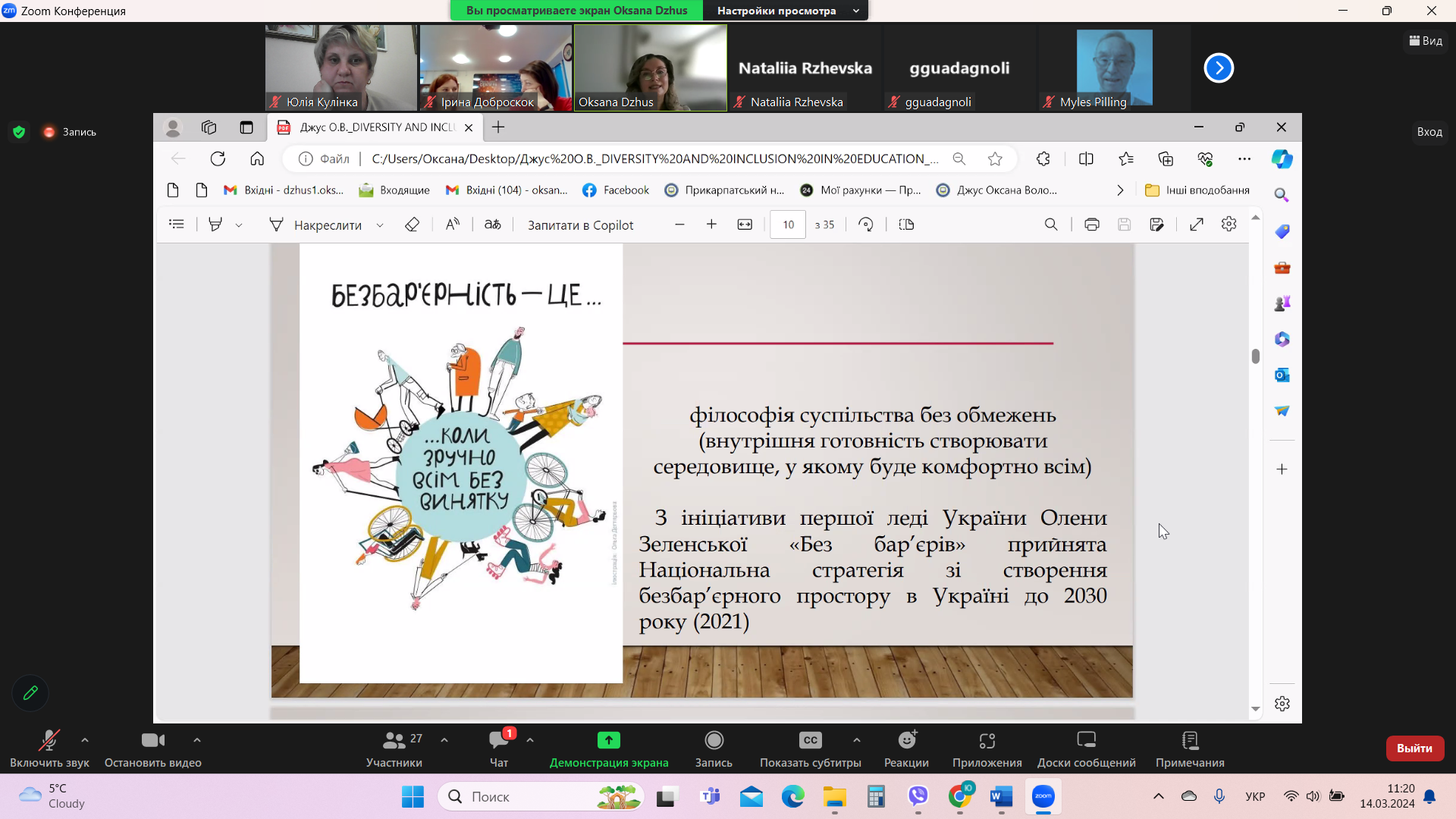
Task: Open Copilot in the Edge sidebar
Action: click(x=1282, y=158)
